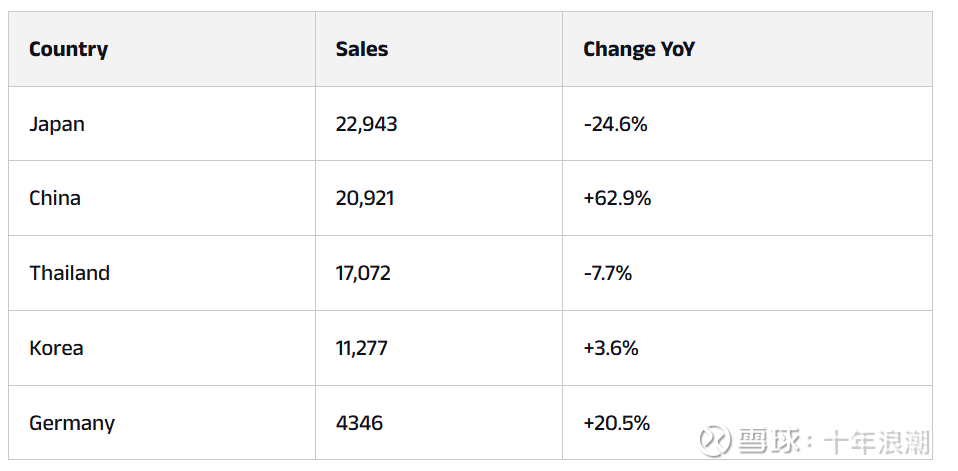Click the -7.7% change for Thailand
Viewport: 958px width, 471px height.
(x=607, y=273)
